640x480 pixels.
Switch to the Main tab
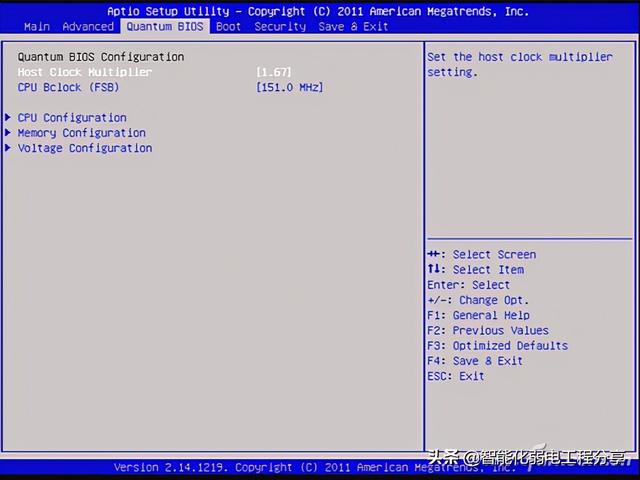point(37,27)
